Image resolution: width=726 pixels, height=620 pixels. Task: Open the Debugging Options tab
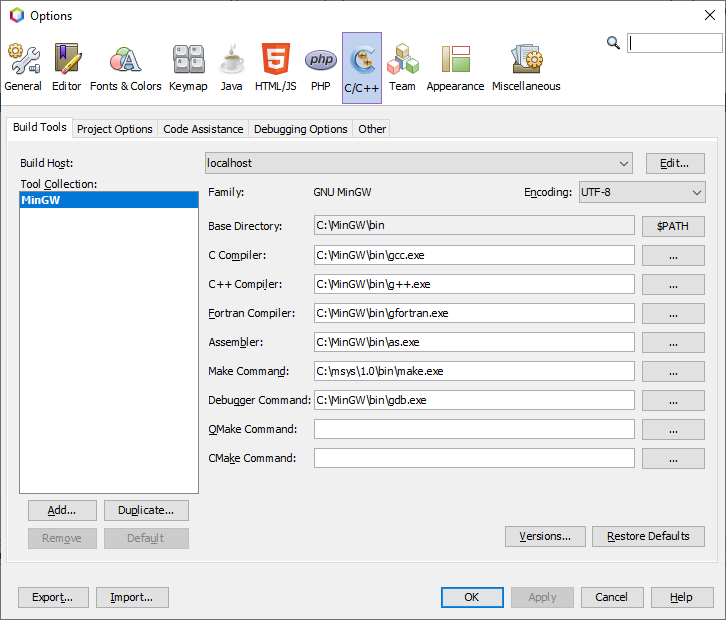(300, 129)
